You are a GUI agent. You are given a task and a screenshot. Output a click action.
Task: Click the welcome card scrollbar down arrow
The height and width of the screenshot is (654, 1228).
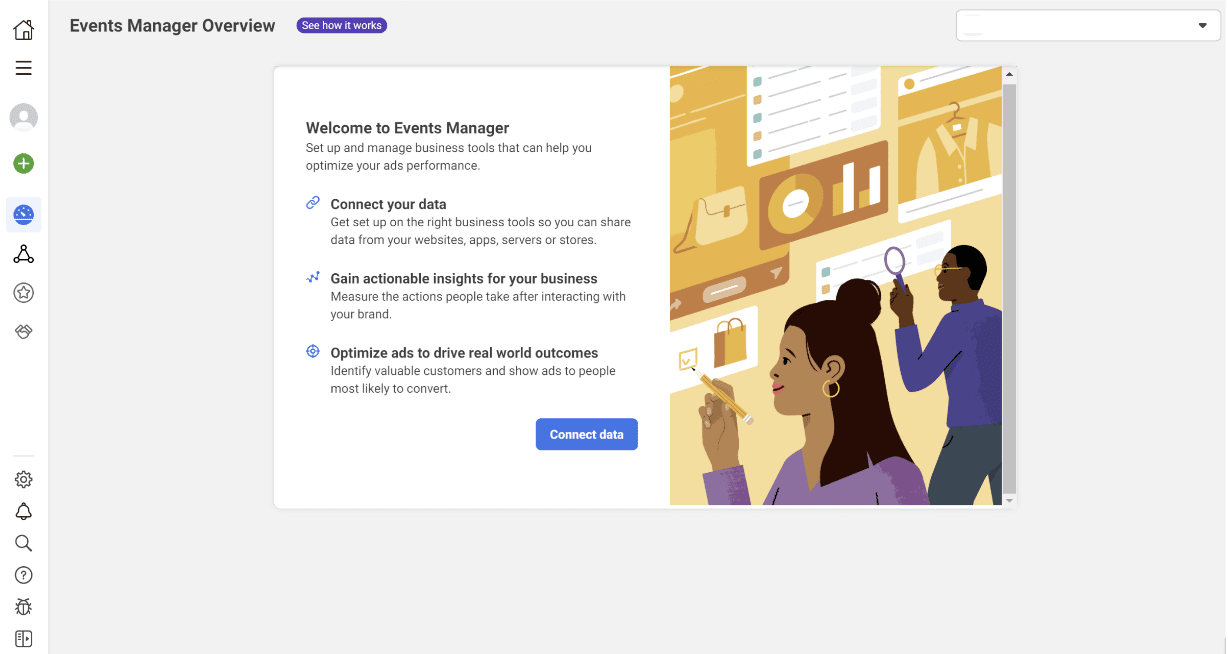1009,500
